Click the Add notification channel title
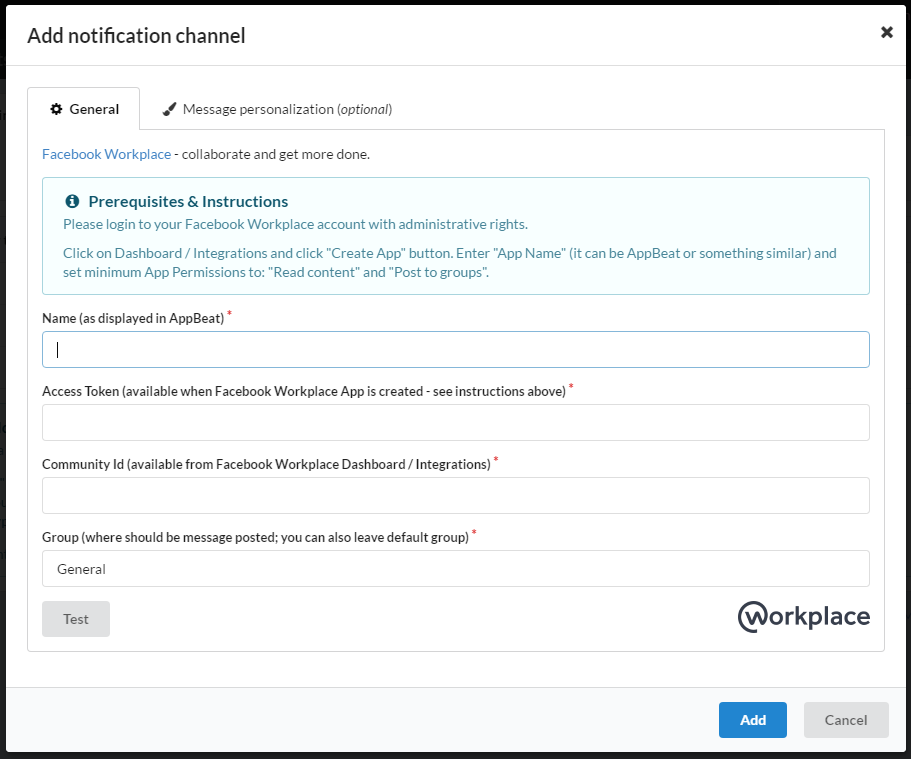Viewport: 911px width, 759px height. (x=137, y=35)
